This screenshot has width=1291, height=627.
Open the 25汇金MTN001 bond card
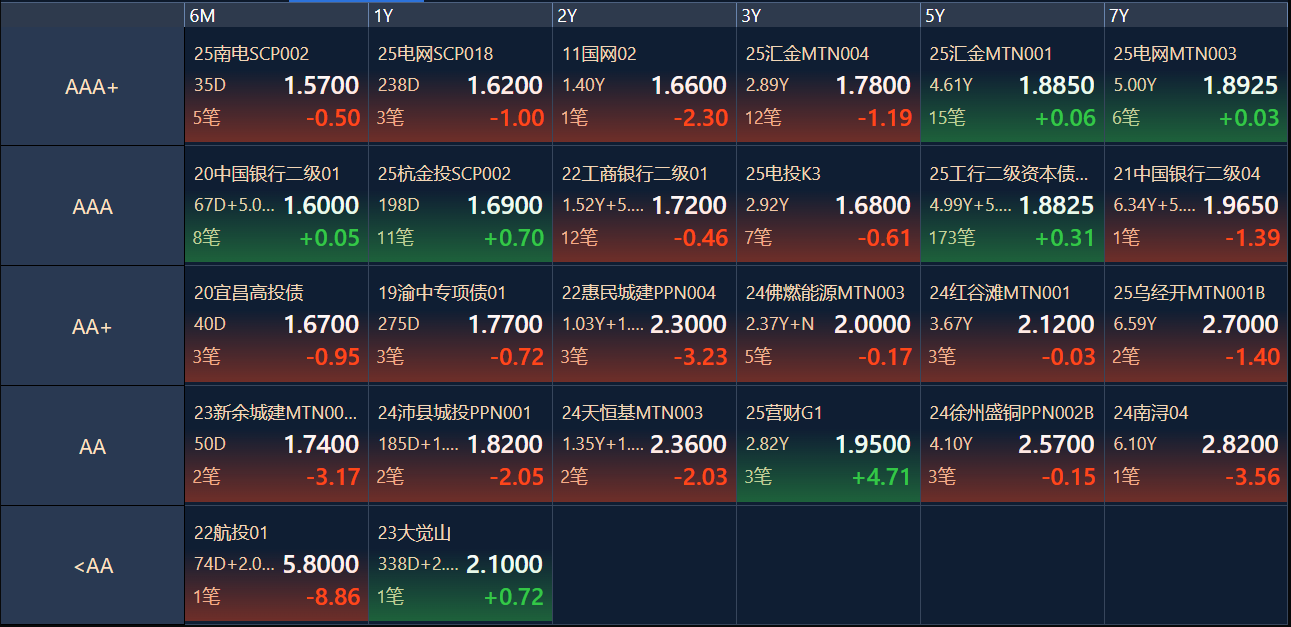click(1013, 86)
